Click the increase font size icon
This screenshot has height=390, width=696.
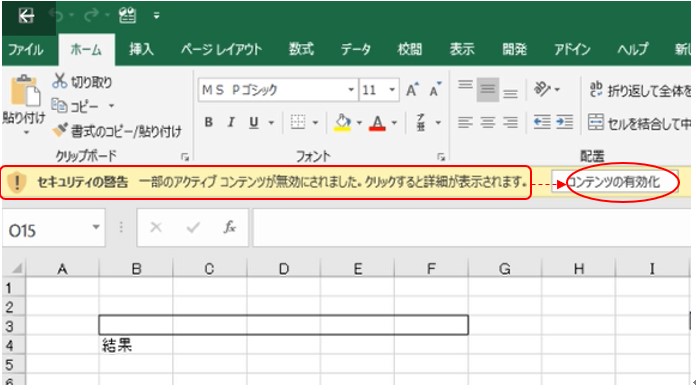click(412, 90)
